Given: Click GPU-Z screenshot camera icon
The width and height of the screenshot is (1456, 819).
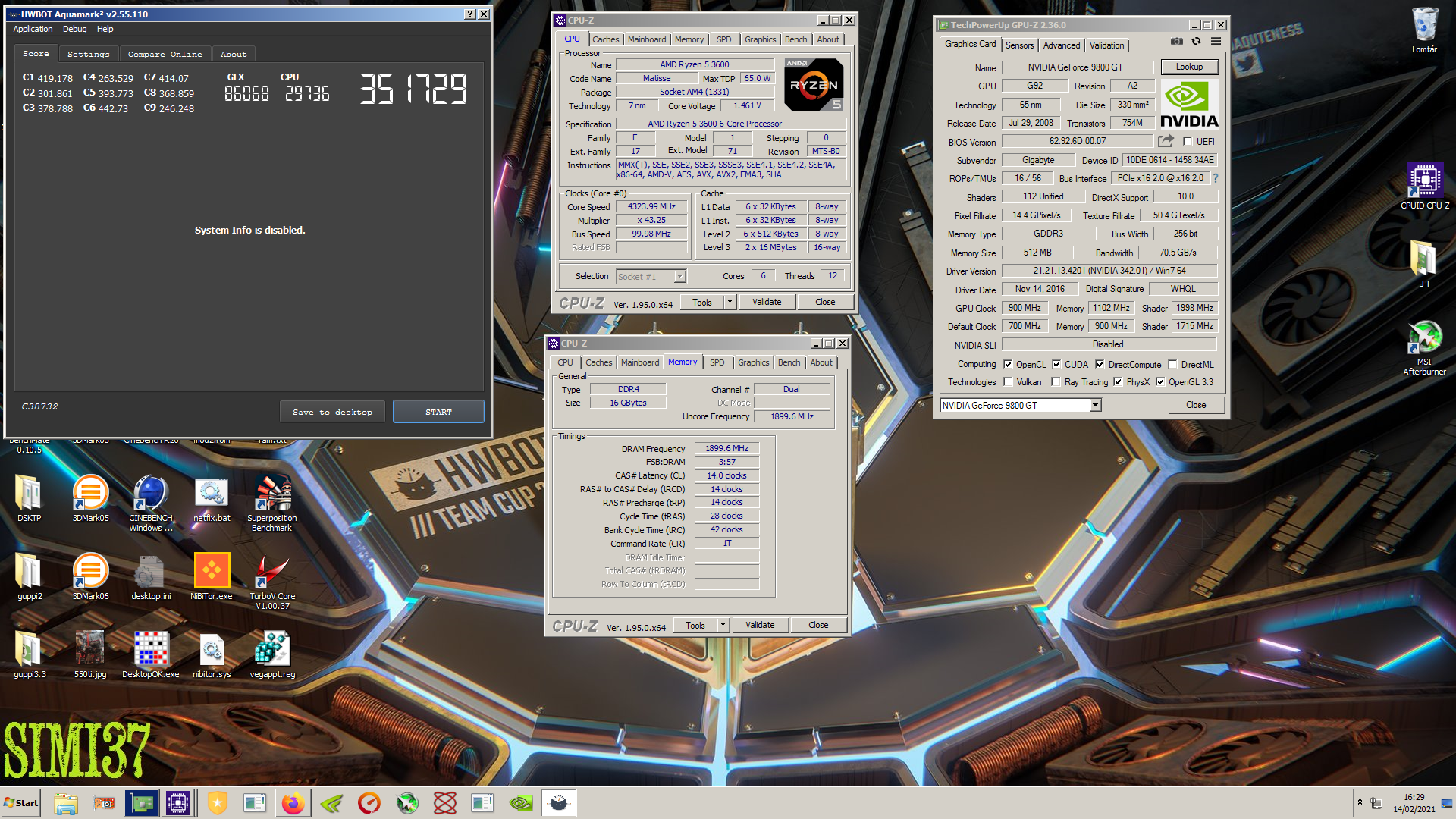Looking at the screenshot, I should tap(1176, 42).
